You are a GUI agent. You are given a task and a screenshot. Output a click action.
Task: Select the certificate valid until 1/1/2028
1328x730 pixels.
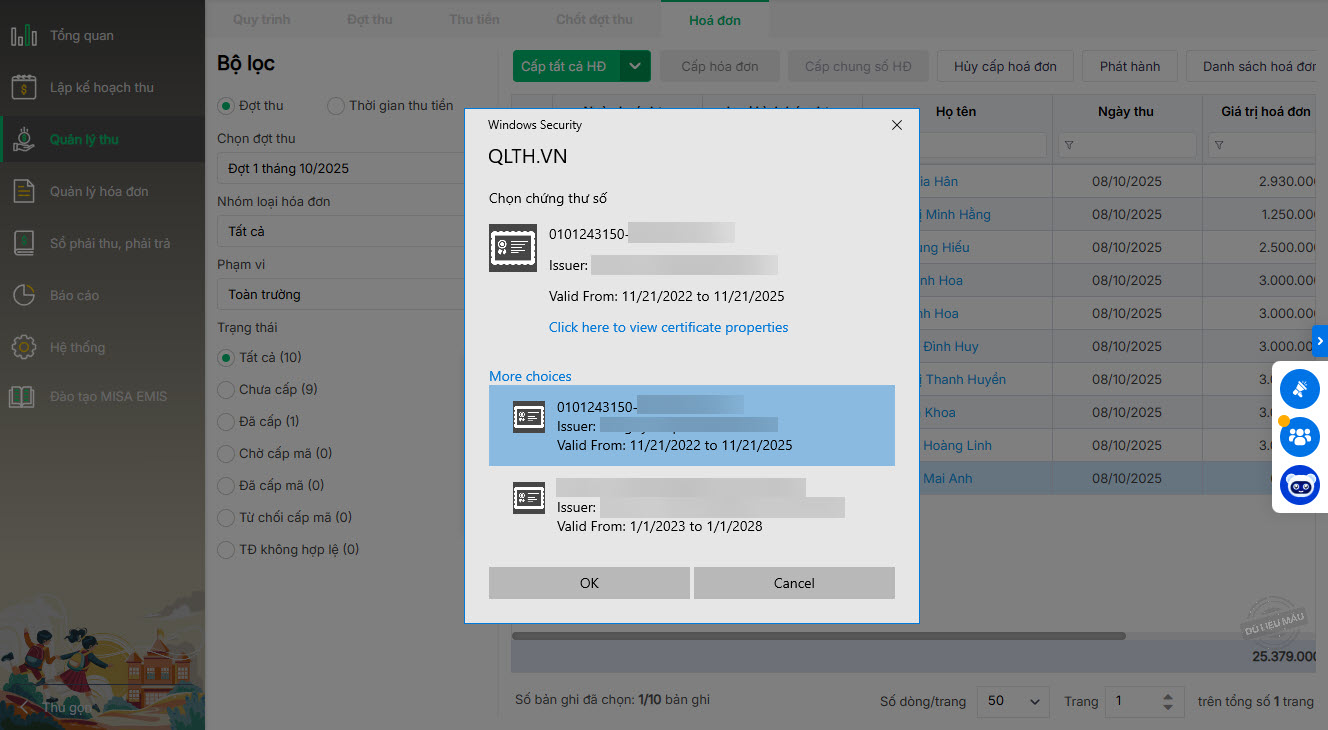[691, 507]
